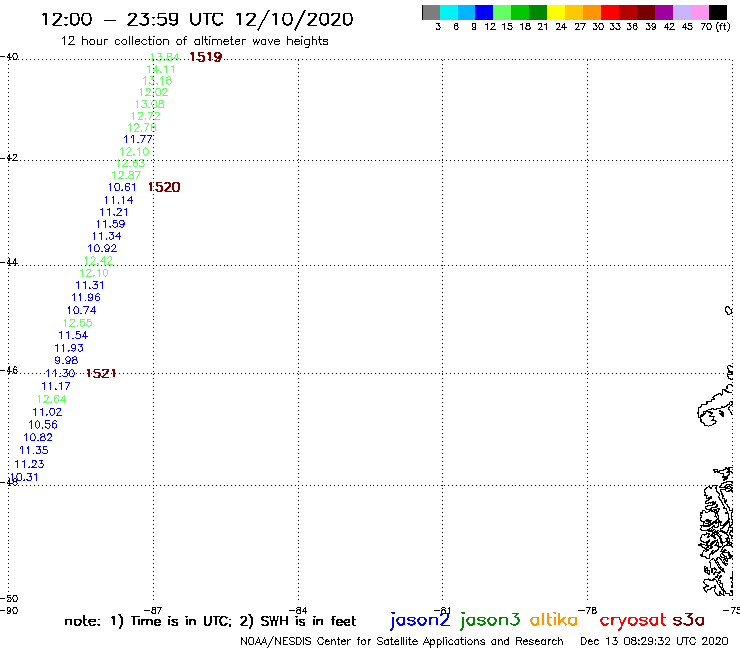Click the wave height value 12.55
This screenshot has height=650, width=740.
coord(78,323)
